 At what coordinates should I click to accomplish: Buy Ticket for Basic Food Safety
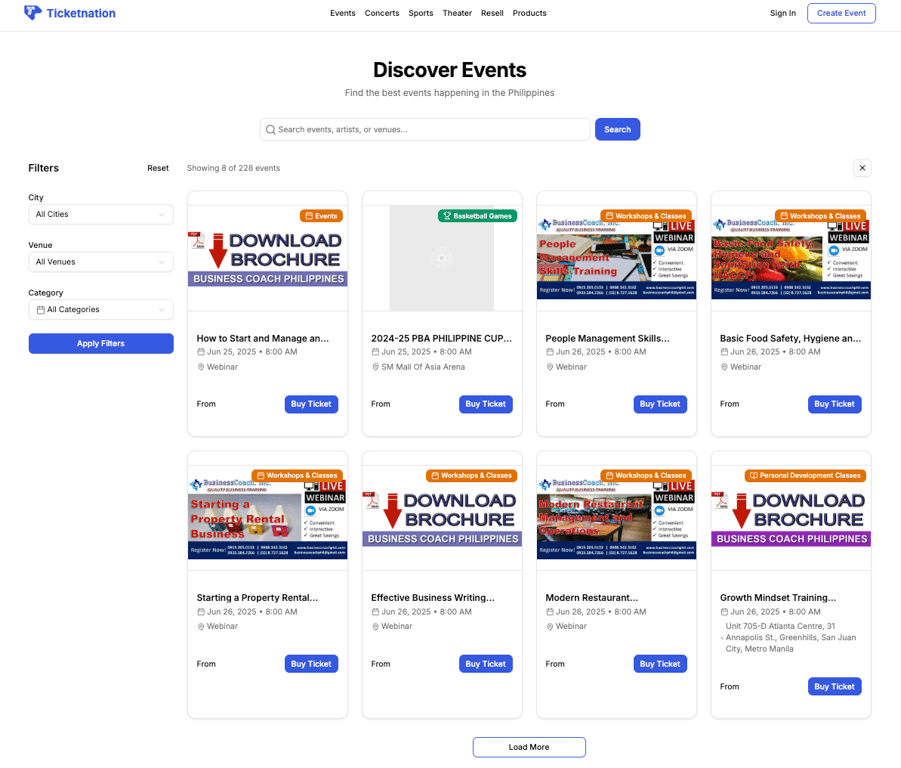tap(834, 404)
